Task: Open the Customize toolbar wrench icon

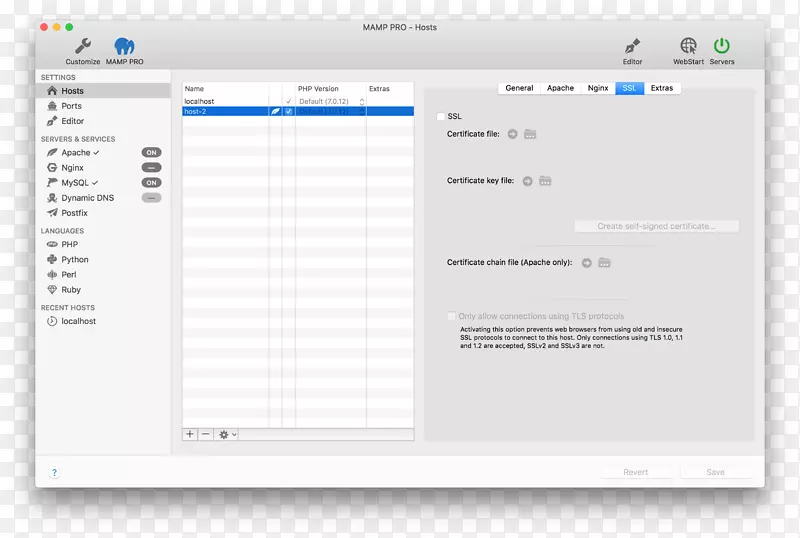Action: point(83,46)
